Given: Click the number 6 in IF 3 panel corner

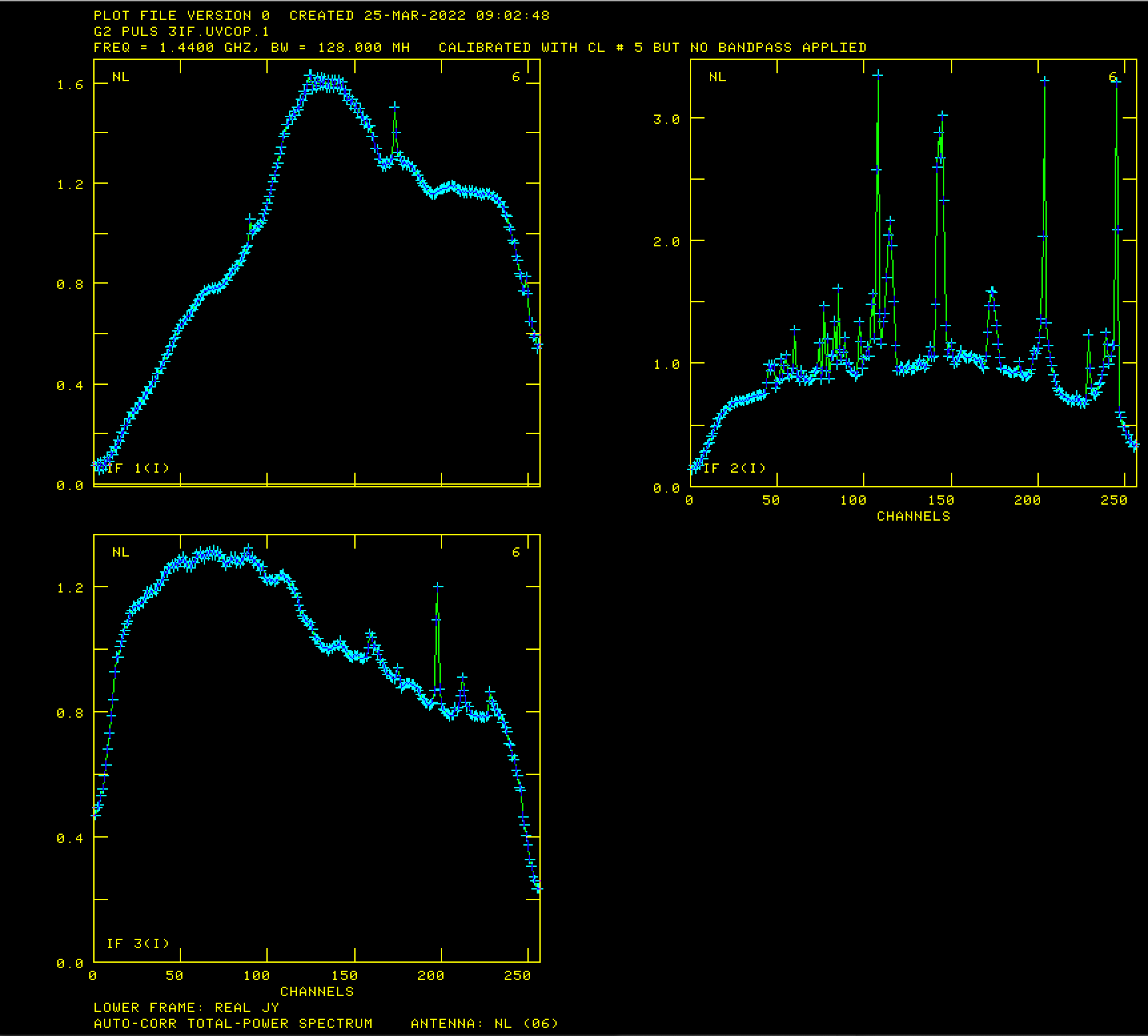Looking at the screenshot, I should (515, 552).
